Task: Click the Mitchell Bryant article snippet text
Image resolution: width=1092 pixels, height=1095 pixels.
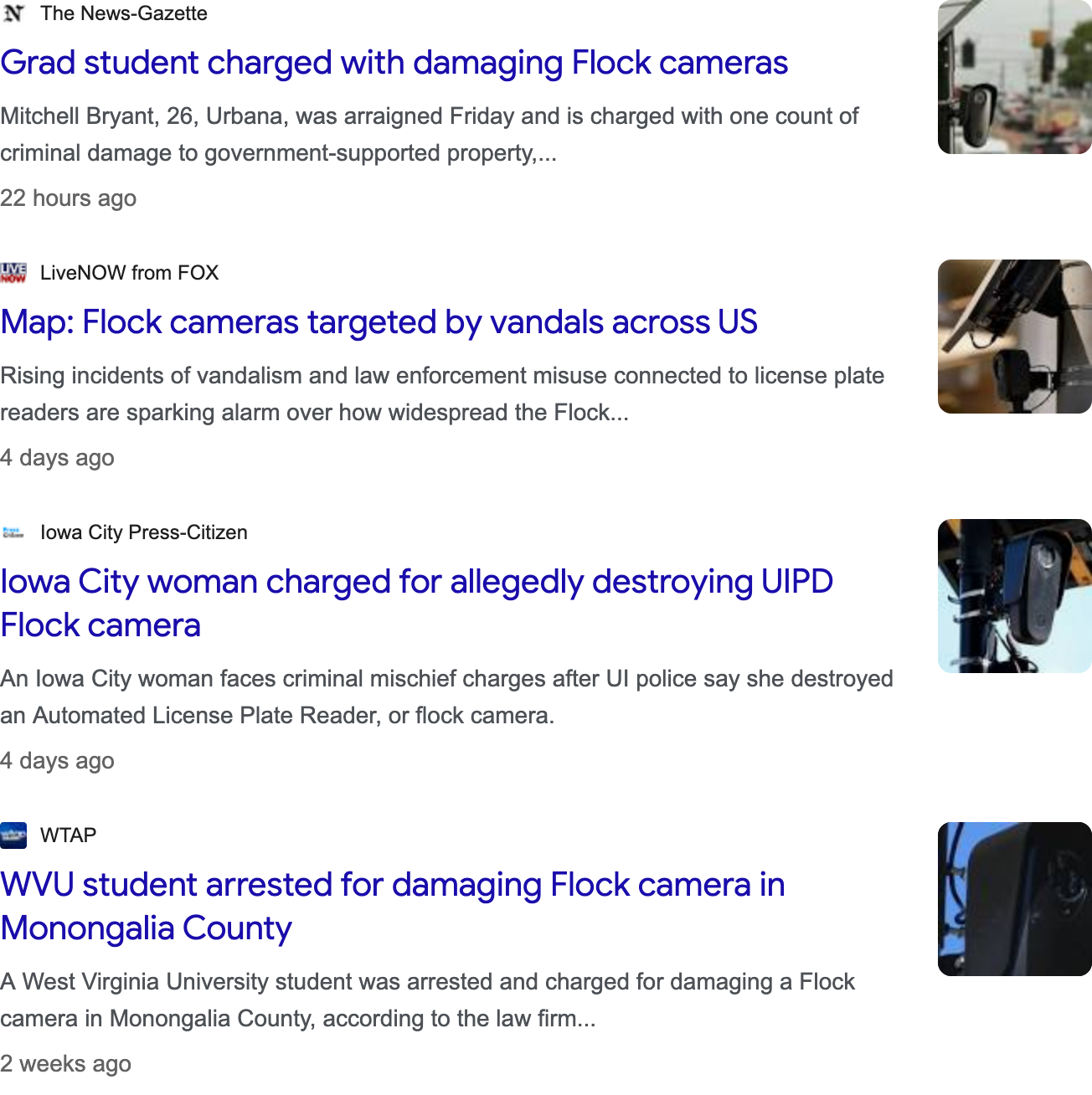Action: pyautogui.click(x=430, y=135)
